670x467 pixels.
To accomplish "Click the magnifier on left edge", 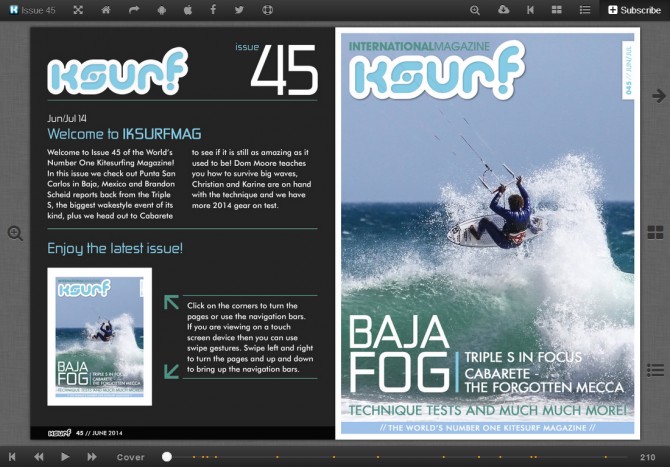I will [15, 233].
